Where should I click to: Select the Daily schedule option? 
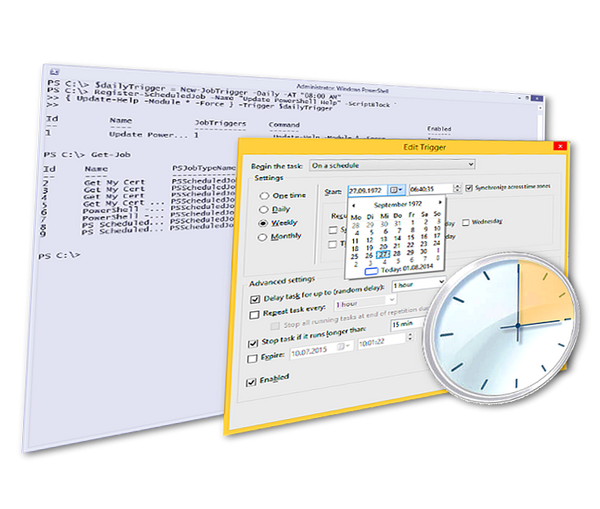[x=263, y=209]
